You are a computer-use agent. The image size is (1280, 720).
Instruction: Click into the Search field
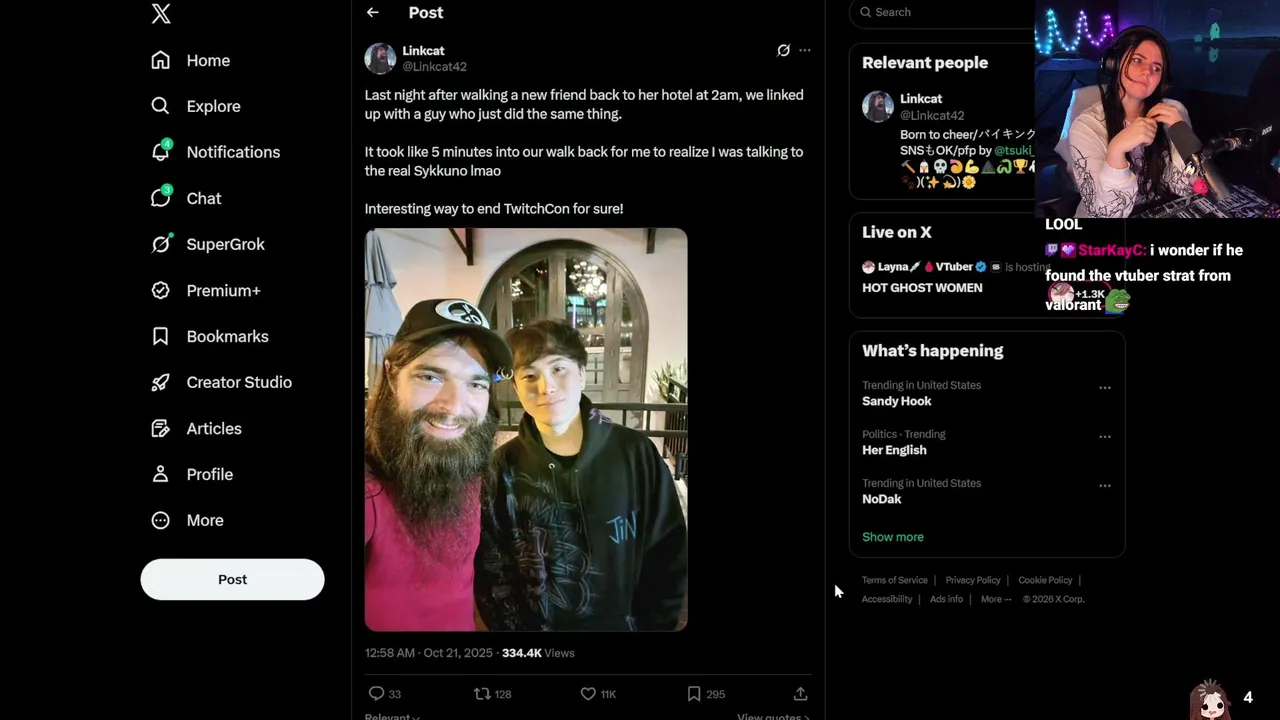pyautogui.click(x=940, y=12)
